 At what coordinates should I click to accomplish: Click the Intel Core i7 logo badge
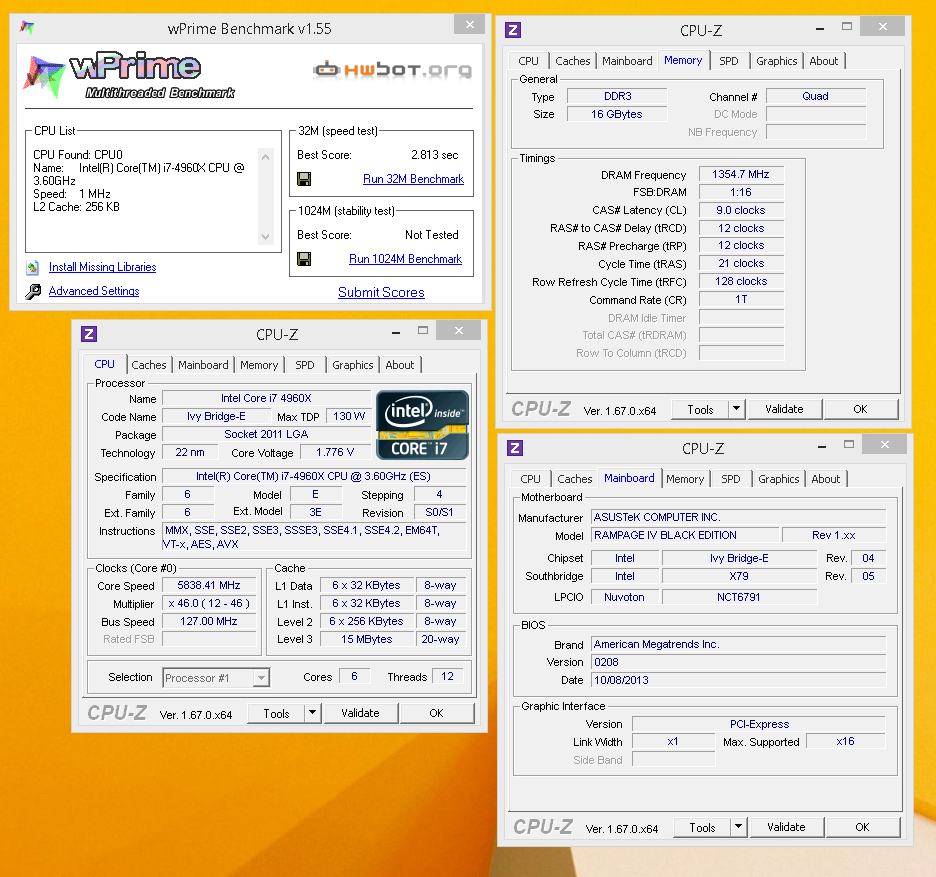(x=422, y=424)
